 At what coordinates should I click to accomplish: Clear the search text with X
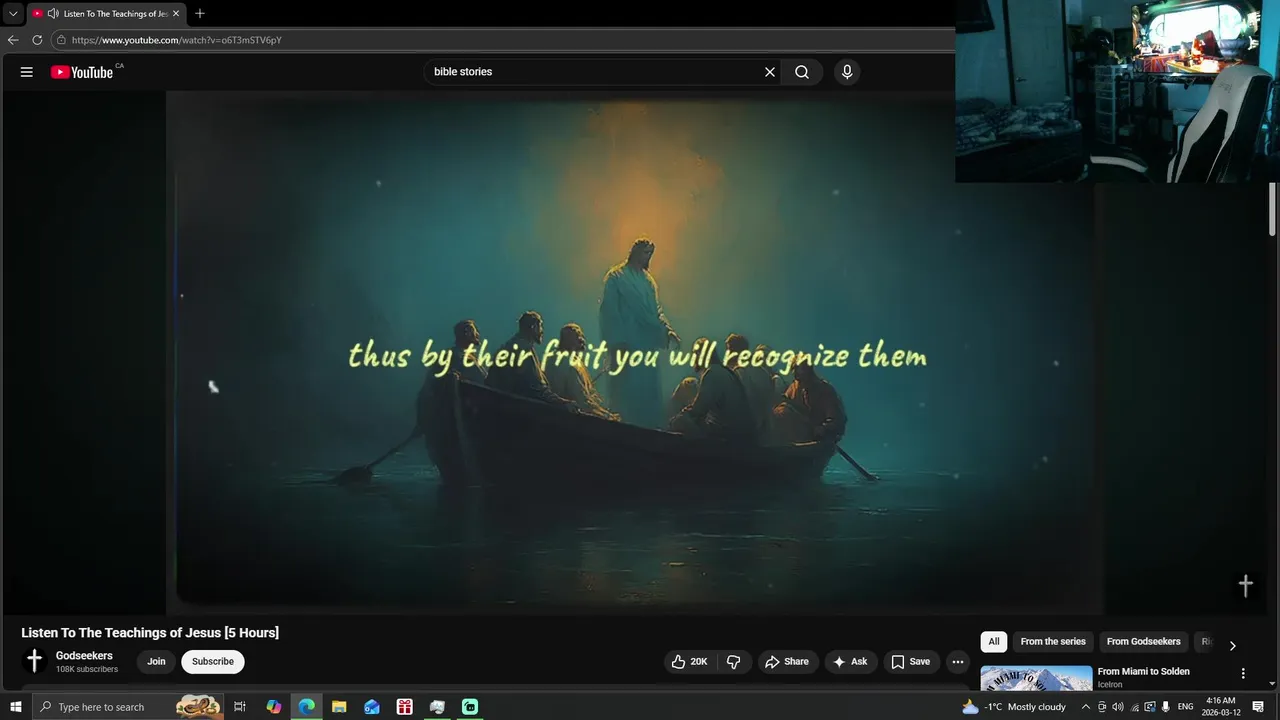(770, 72)
